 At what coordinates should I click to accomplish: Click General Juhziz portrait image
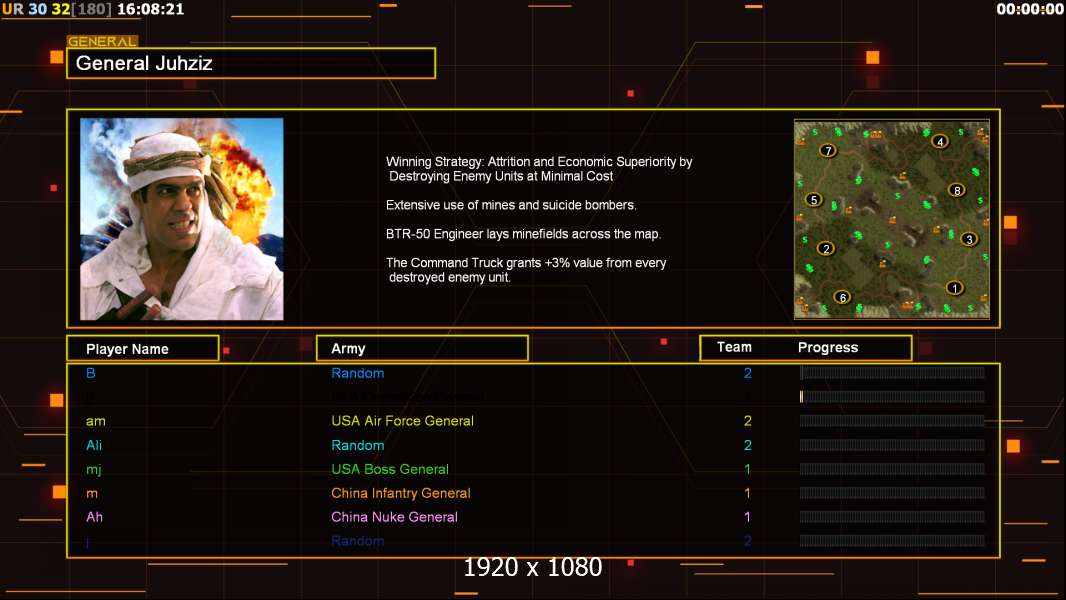pos(182,219)
